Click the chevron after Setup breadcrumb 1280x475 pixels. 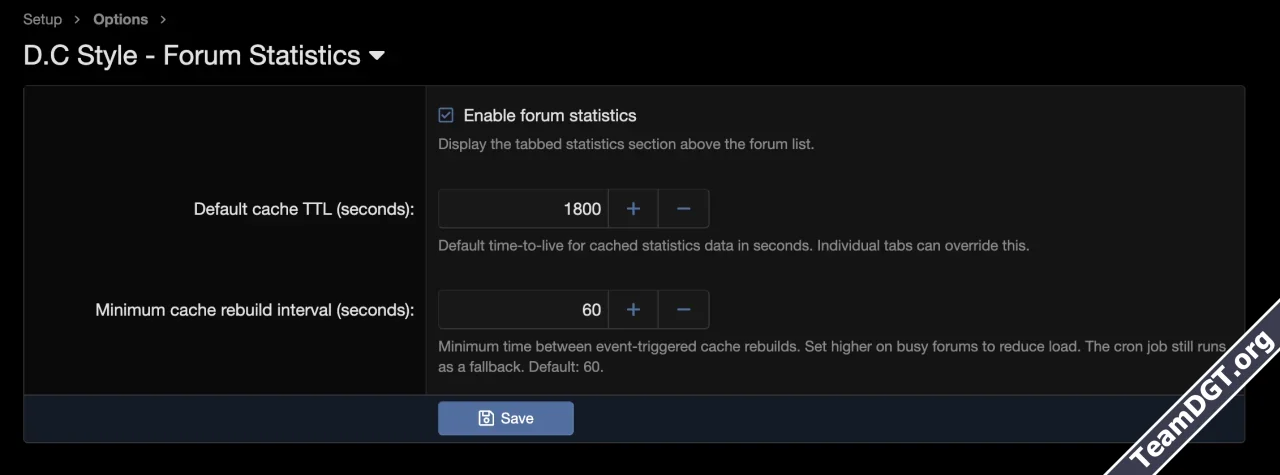coord(77,19)
